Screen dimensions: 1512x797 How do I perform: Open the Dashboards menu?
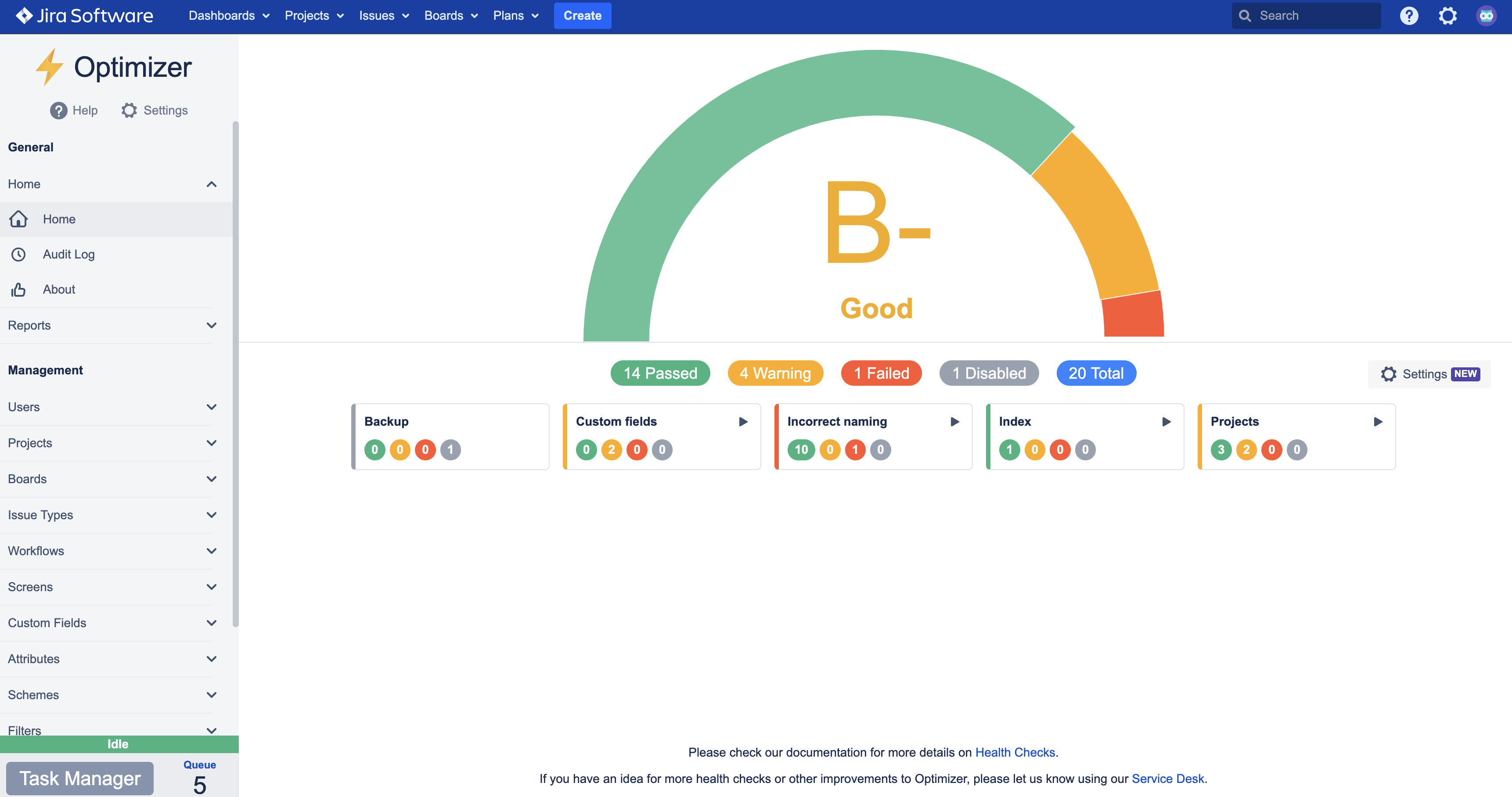click(x=228, y=16)
